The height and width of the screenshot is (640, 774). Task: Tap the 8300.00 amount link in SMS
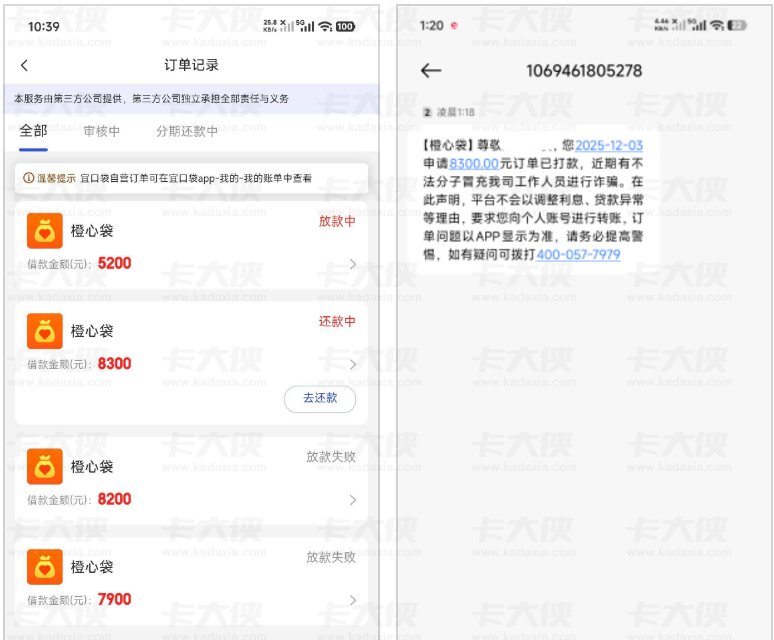click(x=474, y=164)
